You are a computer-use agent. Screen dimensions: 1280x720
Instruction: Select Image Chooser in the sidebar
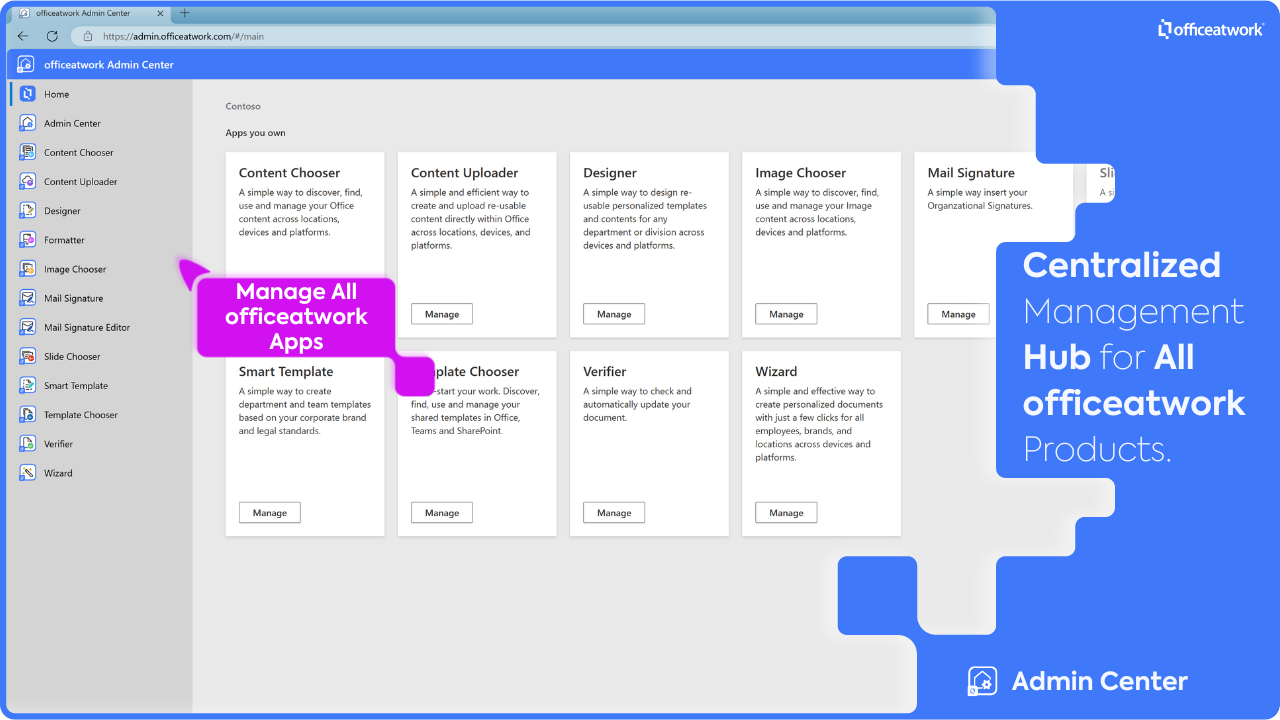(x=100, y=269)
